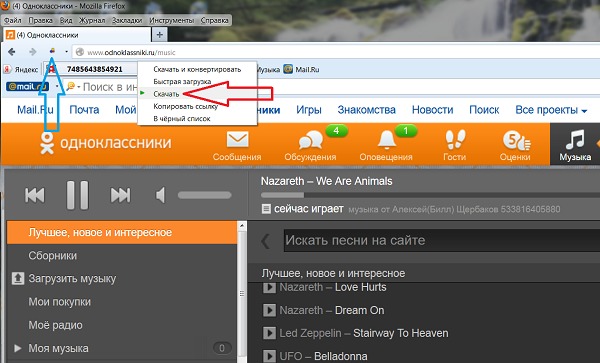Click the browser back arrow
The height and width of the screenshot is (363, 600).
pos(12,52)
